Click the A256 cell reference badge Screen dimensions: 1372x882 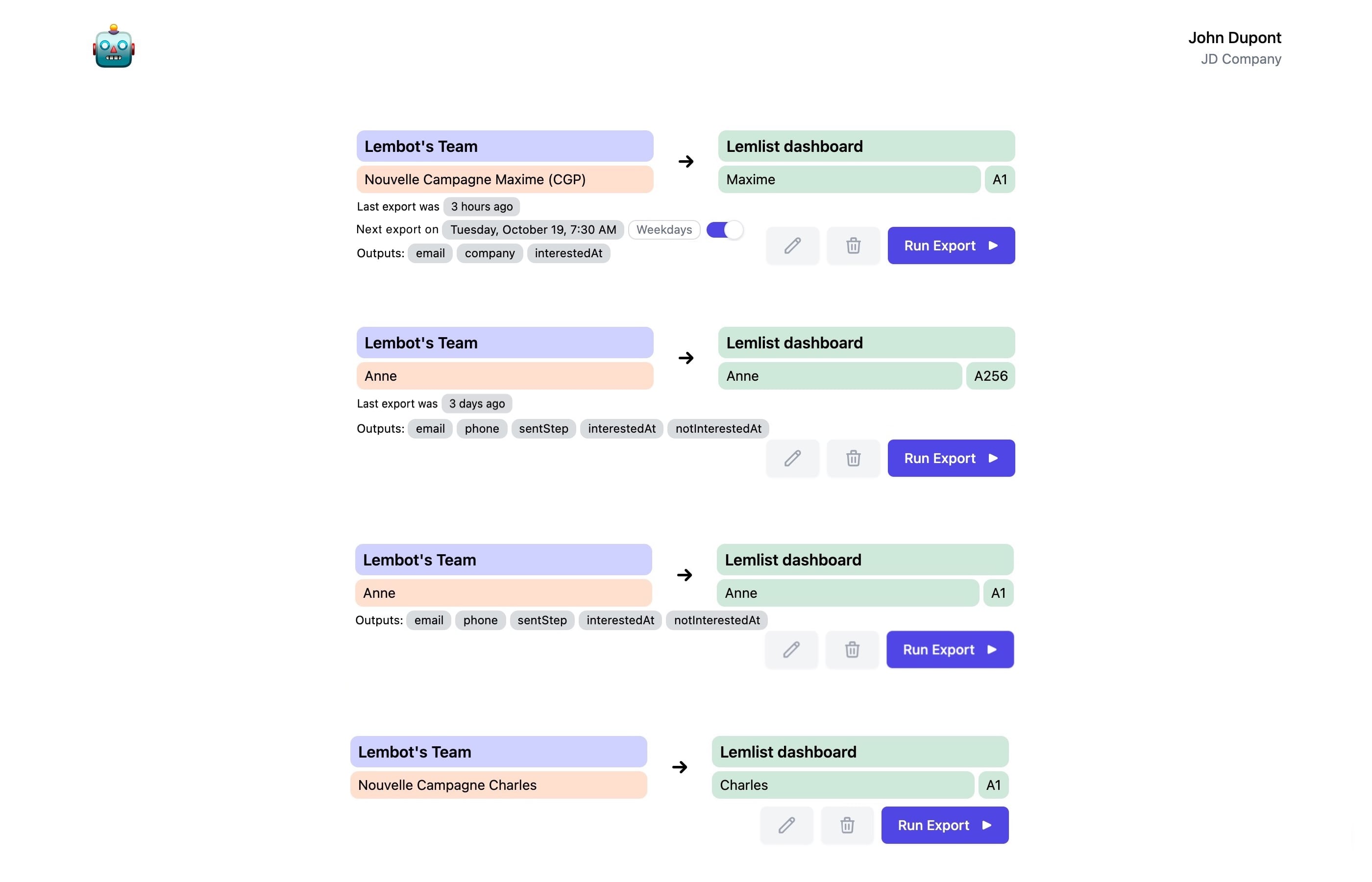click(x=990, y=376)
